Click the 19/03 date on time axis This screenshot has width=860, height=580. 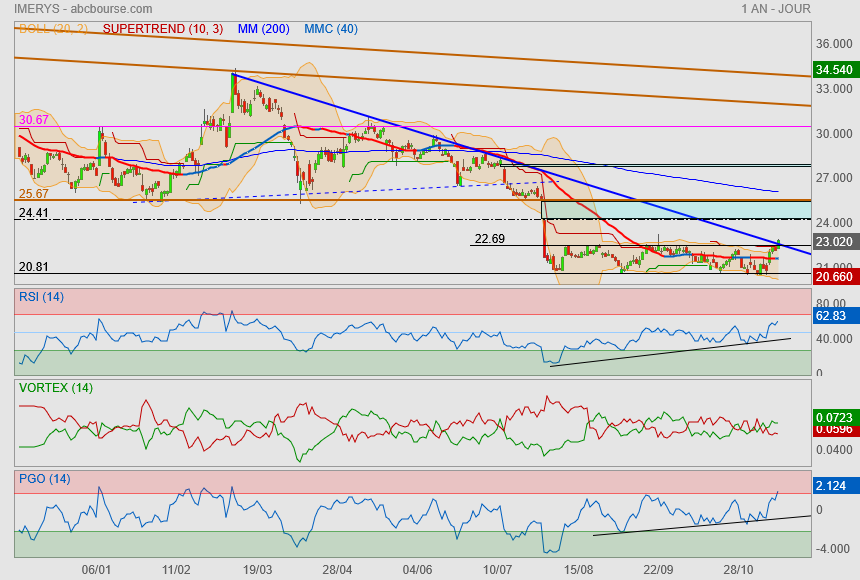coord(258,569)
